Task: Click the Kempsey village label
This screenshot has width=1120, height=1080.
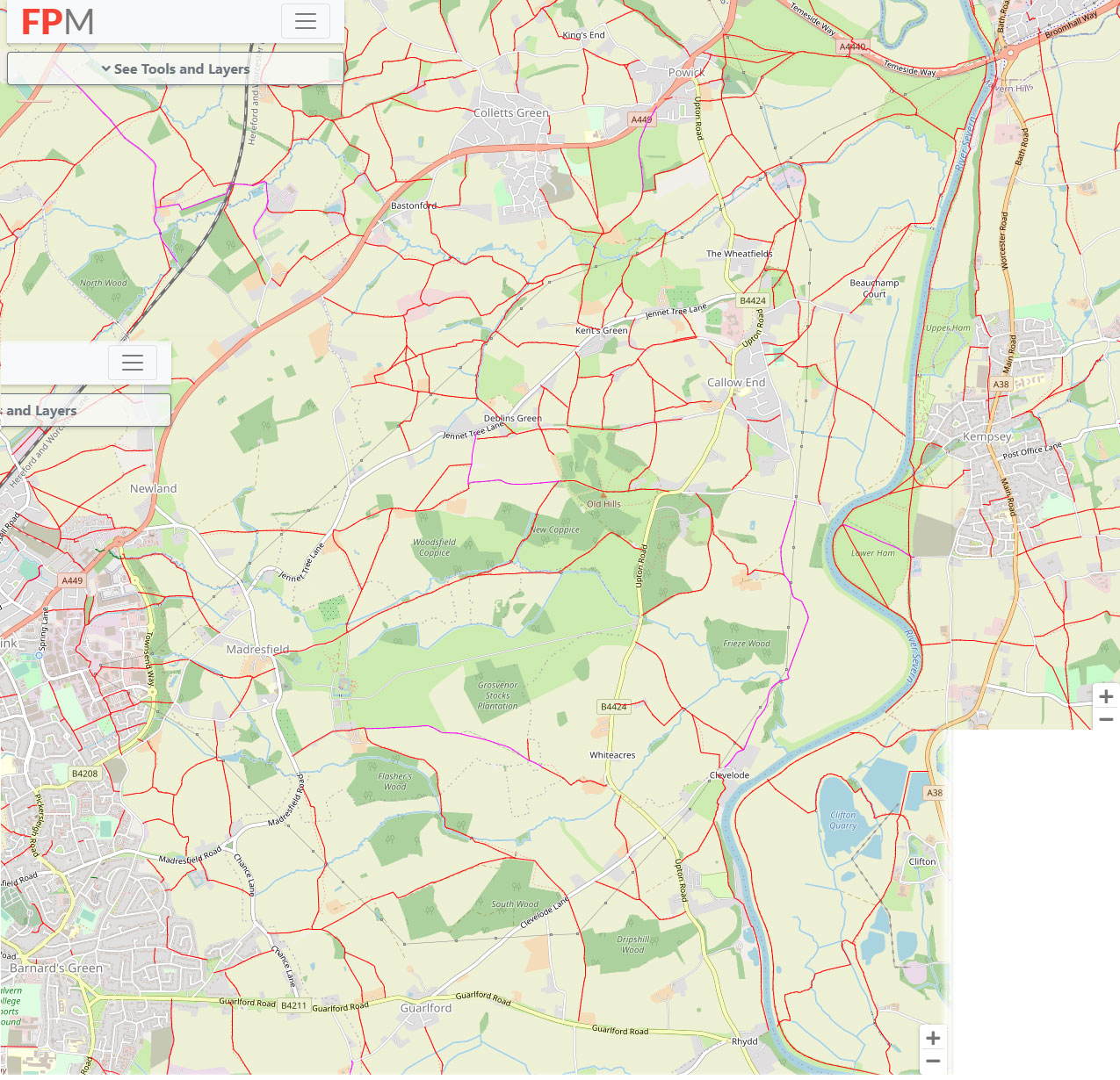Action: pyautogui.click(x=986, y=436)
